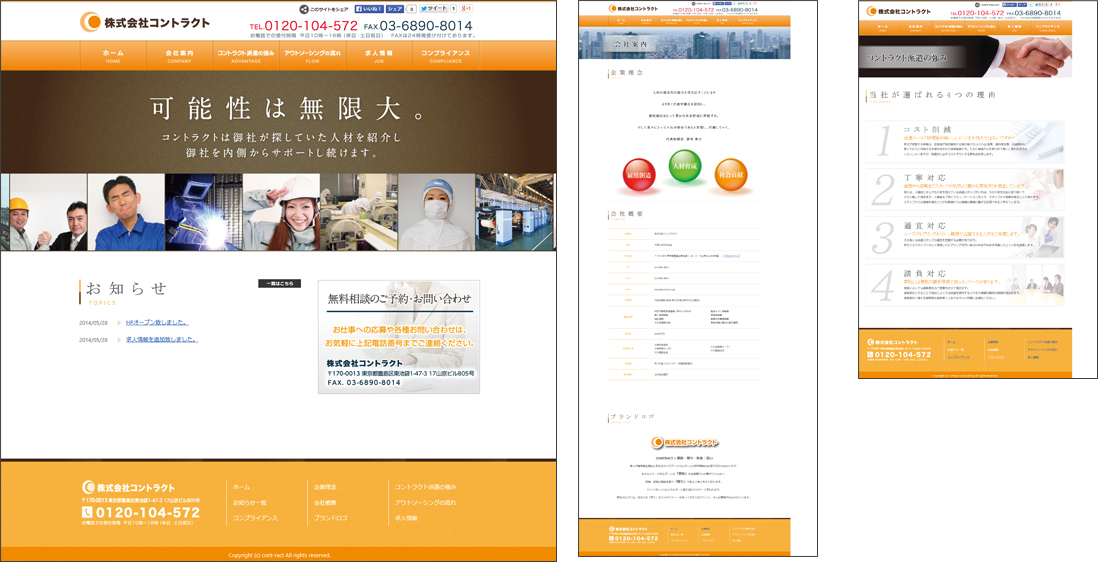Viewport: 1113px width, 576px height.
Task: Click the お知らせ一覧 footer link
Action: point(250,503)
